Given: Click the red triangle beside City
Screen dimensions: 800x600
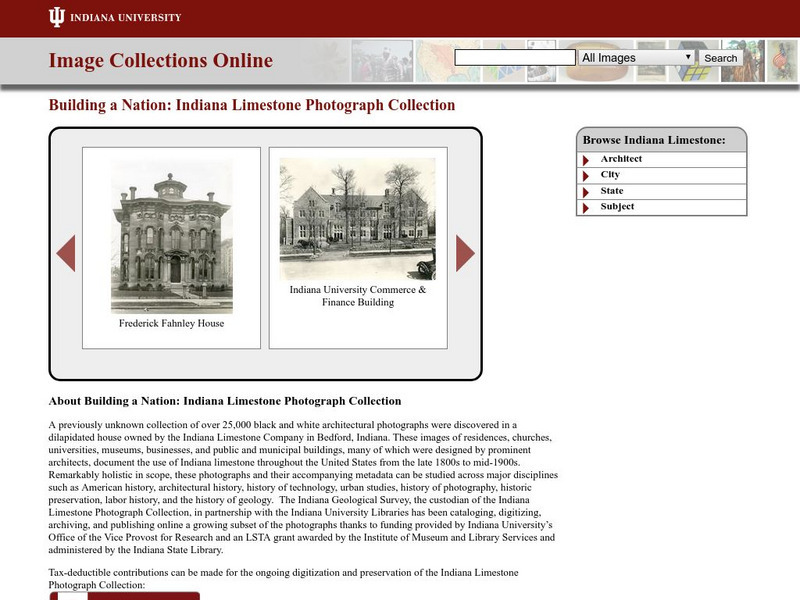Looking at the screenshot, I should tap(586, 176).
